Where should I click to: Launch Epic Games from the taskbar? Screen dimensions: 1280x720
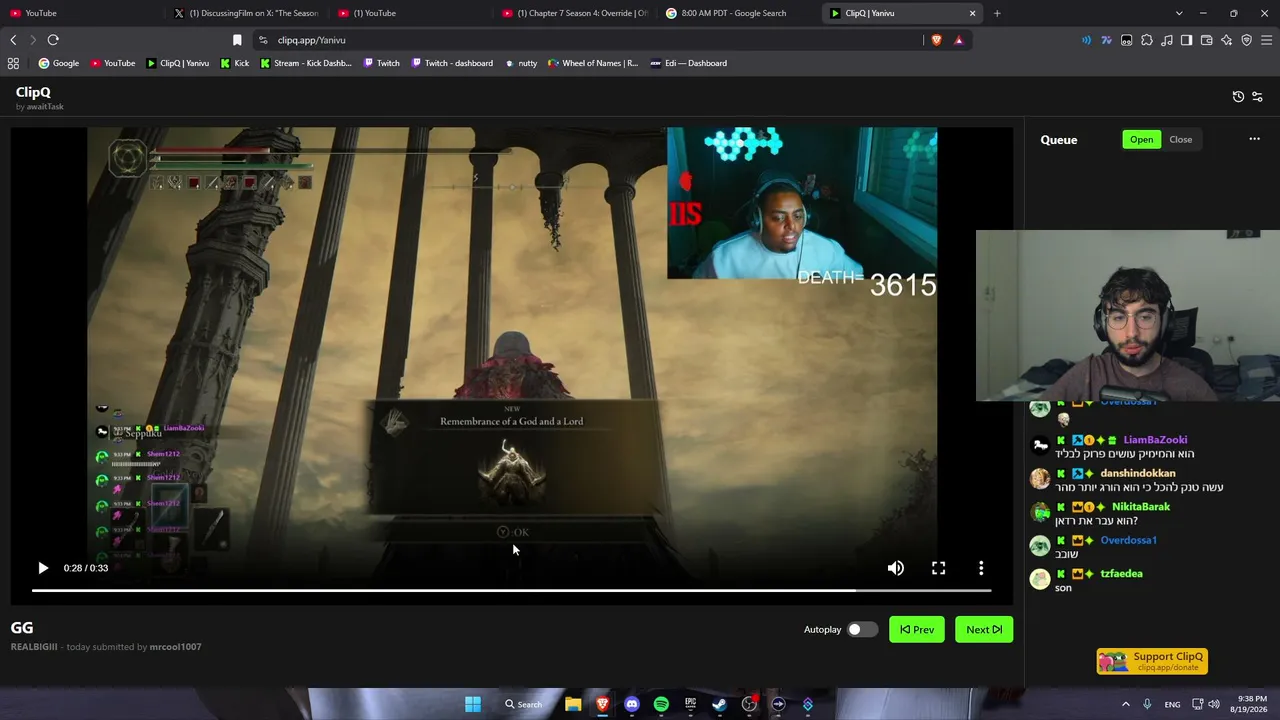[690, 704]
